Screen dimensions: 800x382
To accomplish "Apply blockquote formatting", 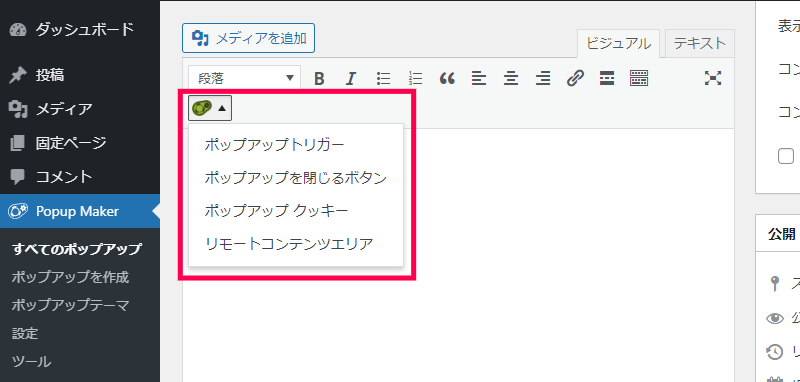I will point(447,79).
